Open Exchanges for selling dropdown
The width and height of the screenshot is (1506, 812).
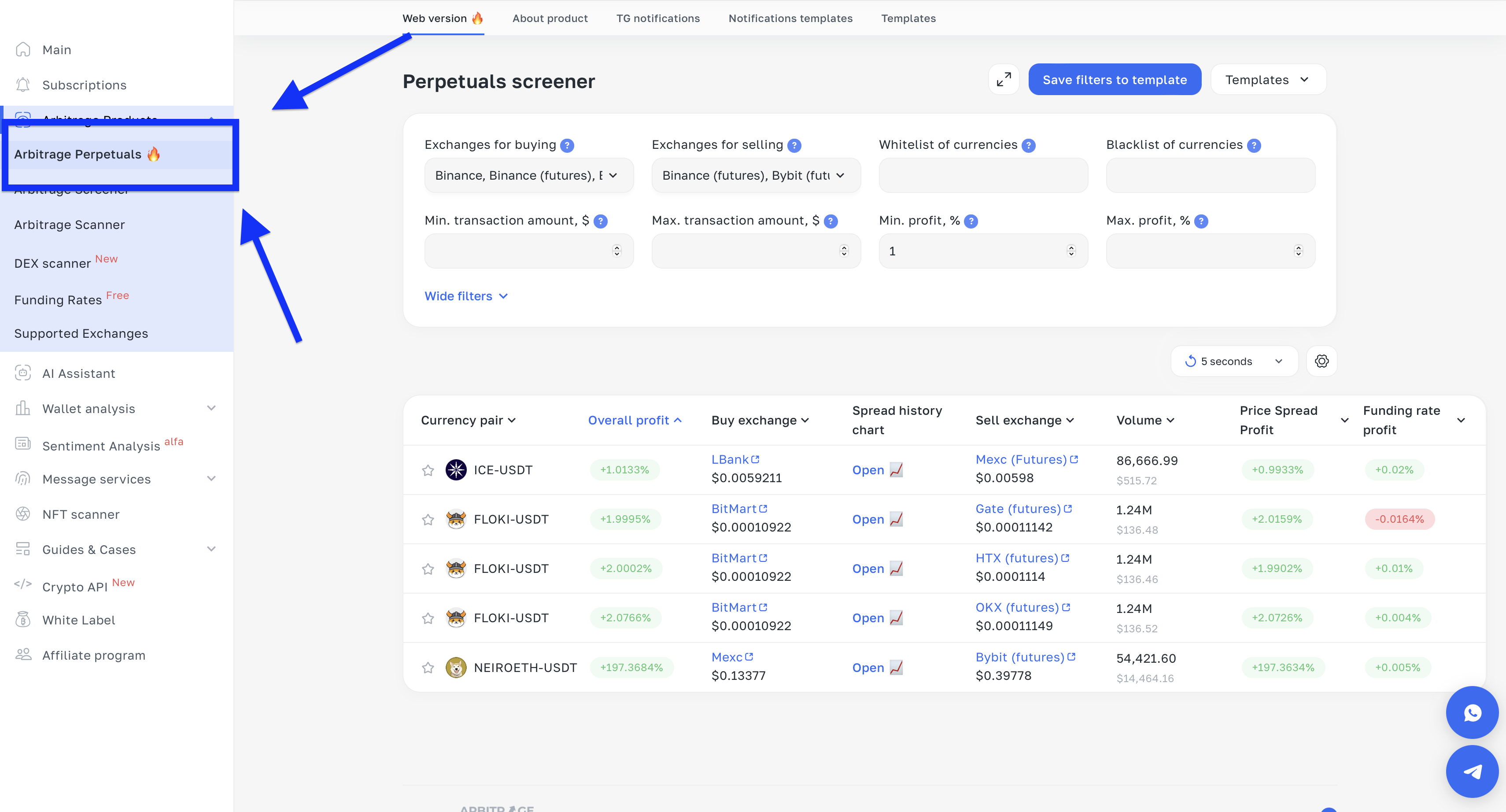[756, 175]
